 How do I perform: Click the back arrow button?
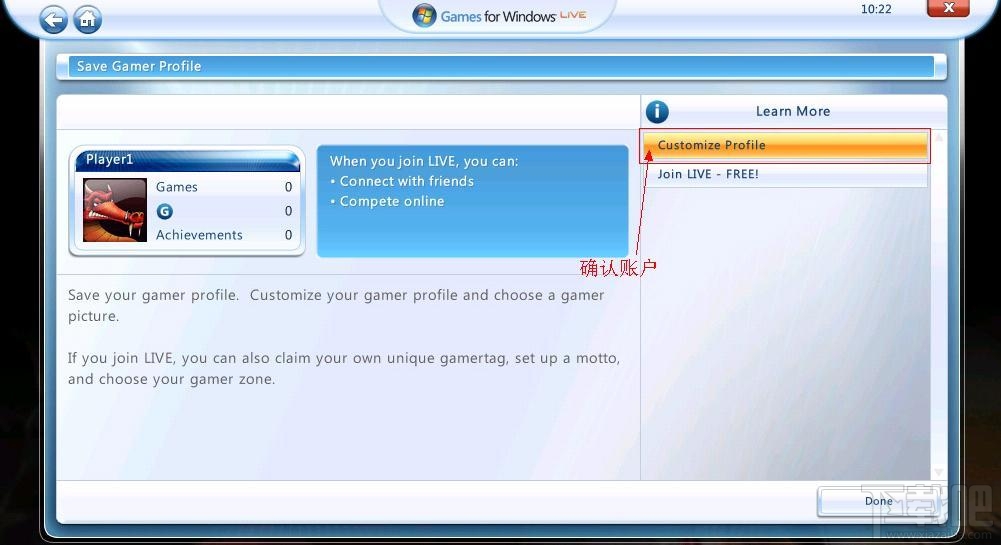54,20
